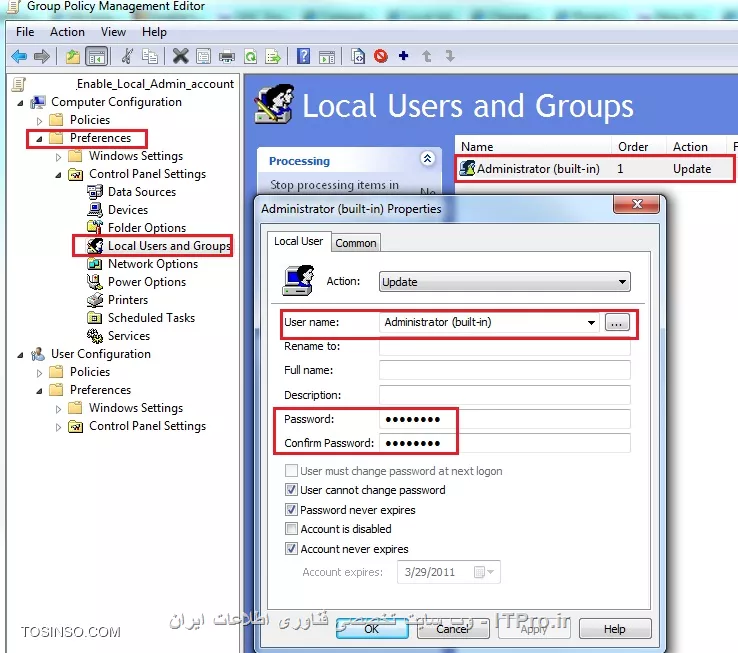738x653 pixels.
Task: Select Data Sources in the tree
Action: pos(142,192)
